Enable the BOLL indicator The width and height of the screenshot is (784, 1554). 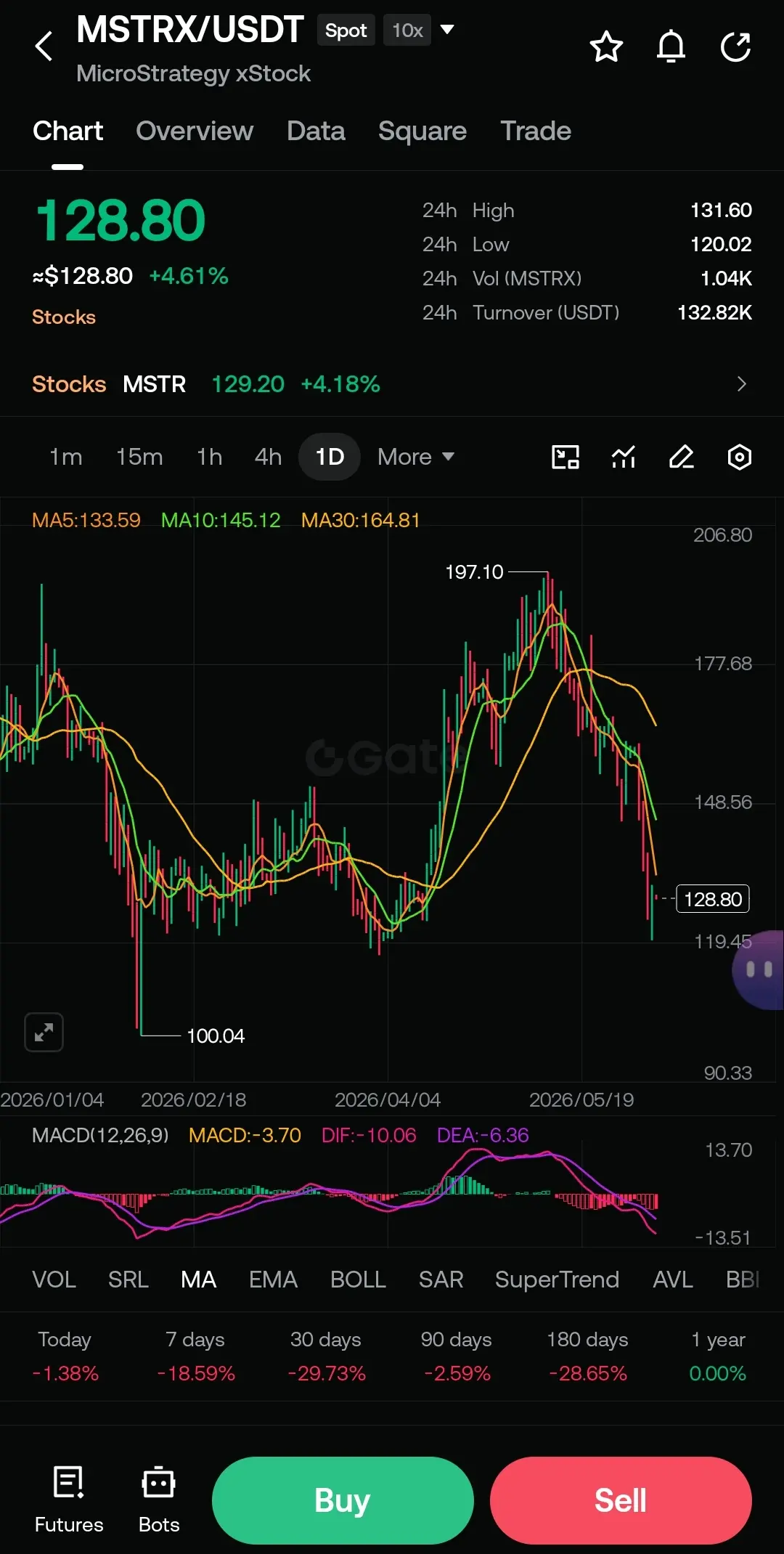tap(358, 1280)
